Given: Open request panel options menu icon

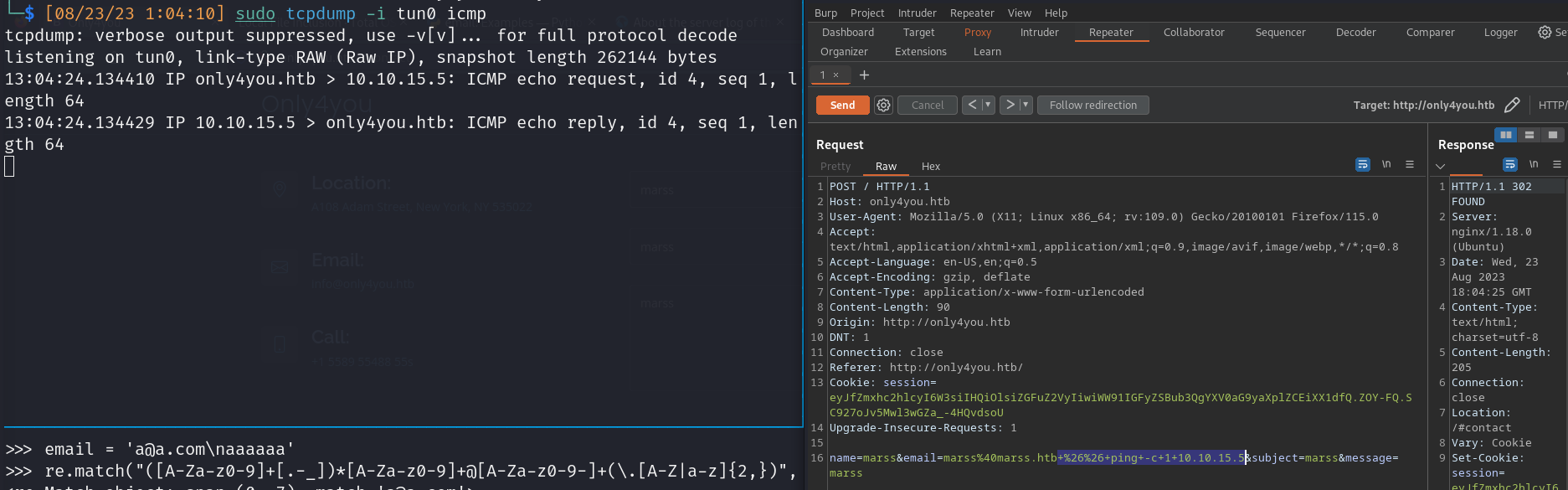Looking at the screenshot, I should point(1410,164).
